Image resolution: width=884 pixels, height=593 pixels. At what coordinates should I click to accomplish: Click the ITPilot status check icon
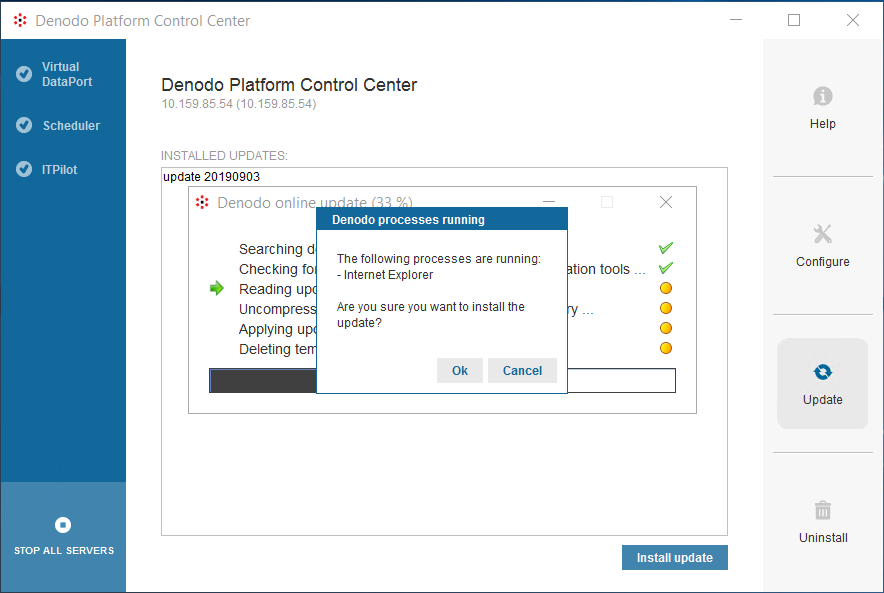click(24, 169)
